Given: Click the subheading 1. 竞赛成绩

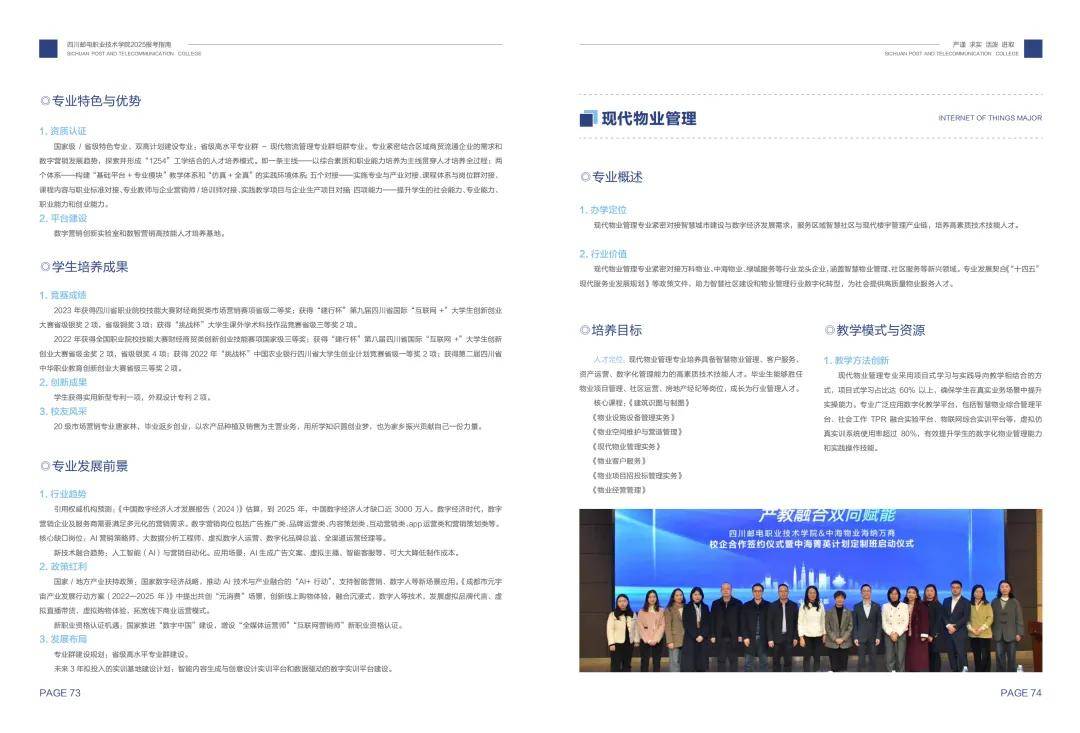Looking at the screenshot, I should [63, 295].
